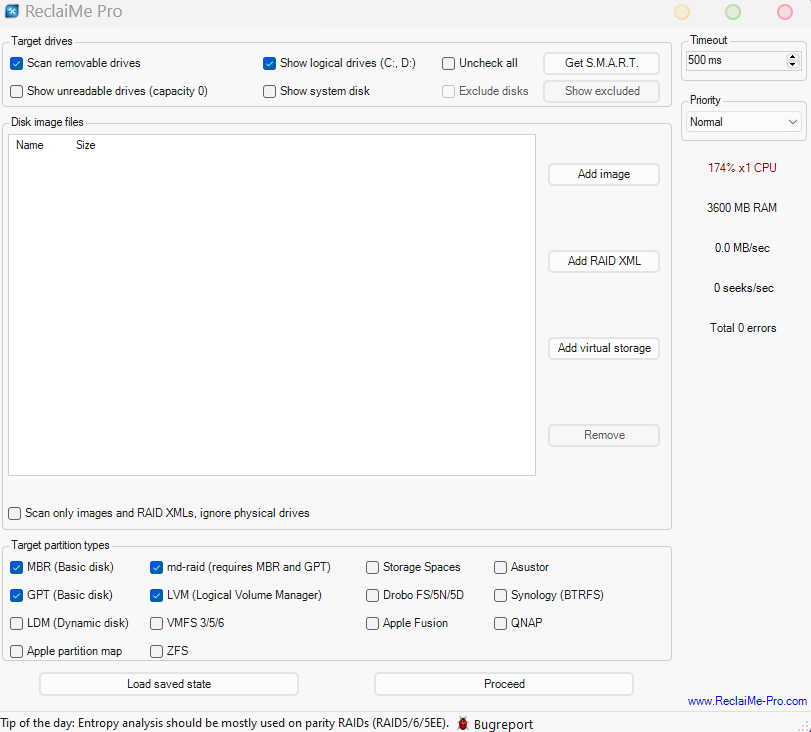The image size is (811, 732).
Task: Enable Asustor checkbox
Action: 500,567
